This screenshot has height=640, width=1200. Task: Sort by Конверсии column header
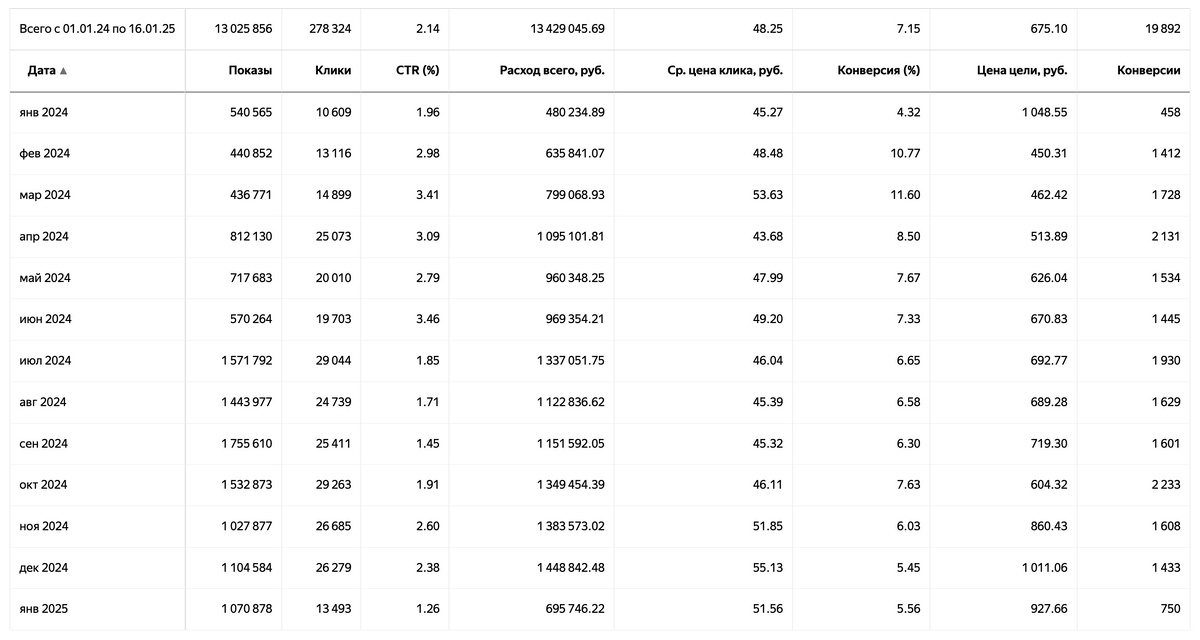pos(1148,71)
